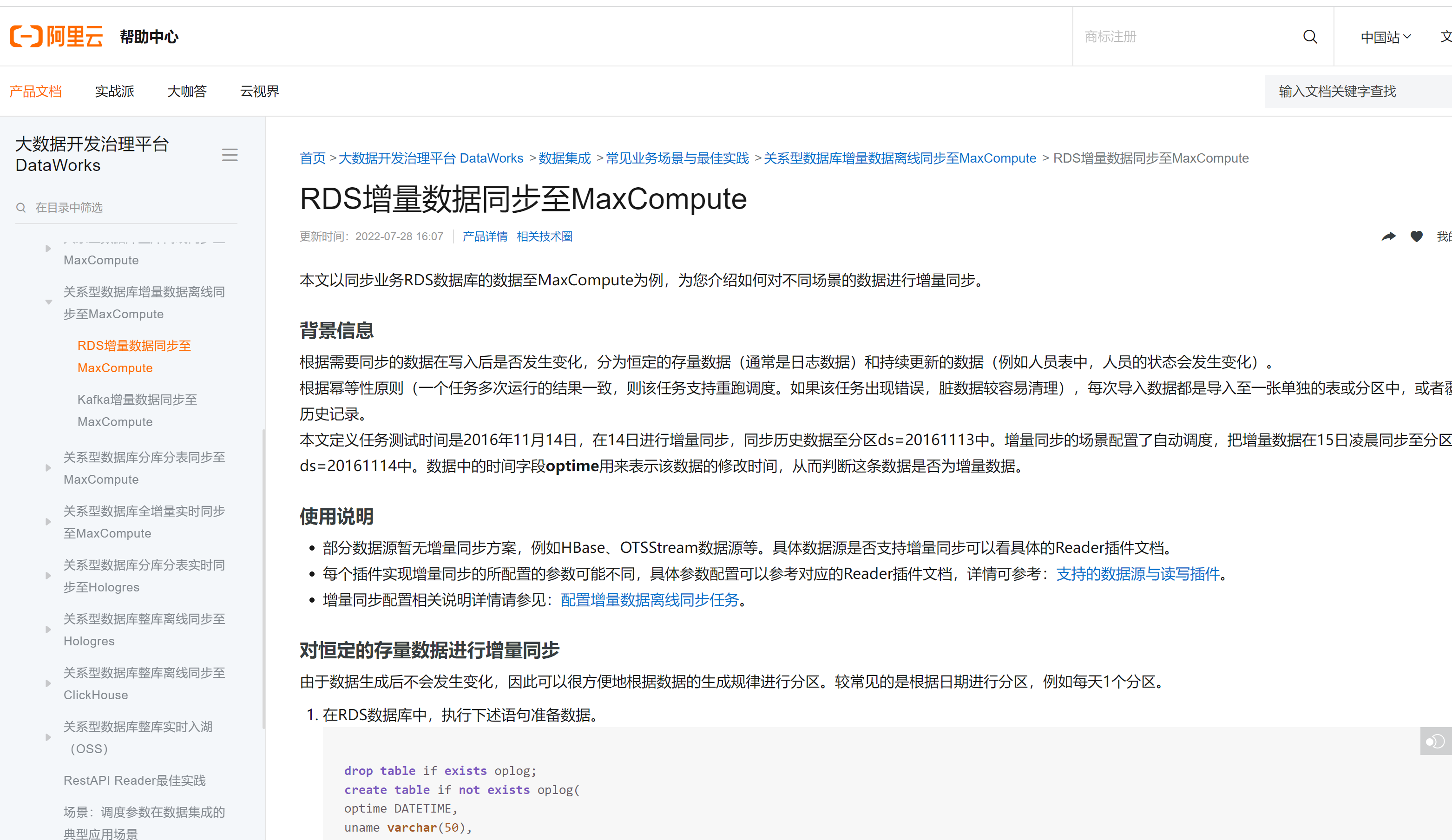Image resolution: width=1452 pixels, height=840 pixels.
Task: Open the 中国站 region dropdown
Action: (x=1385, y=37)
